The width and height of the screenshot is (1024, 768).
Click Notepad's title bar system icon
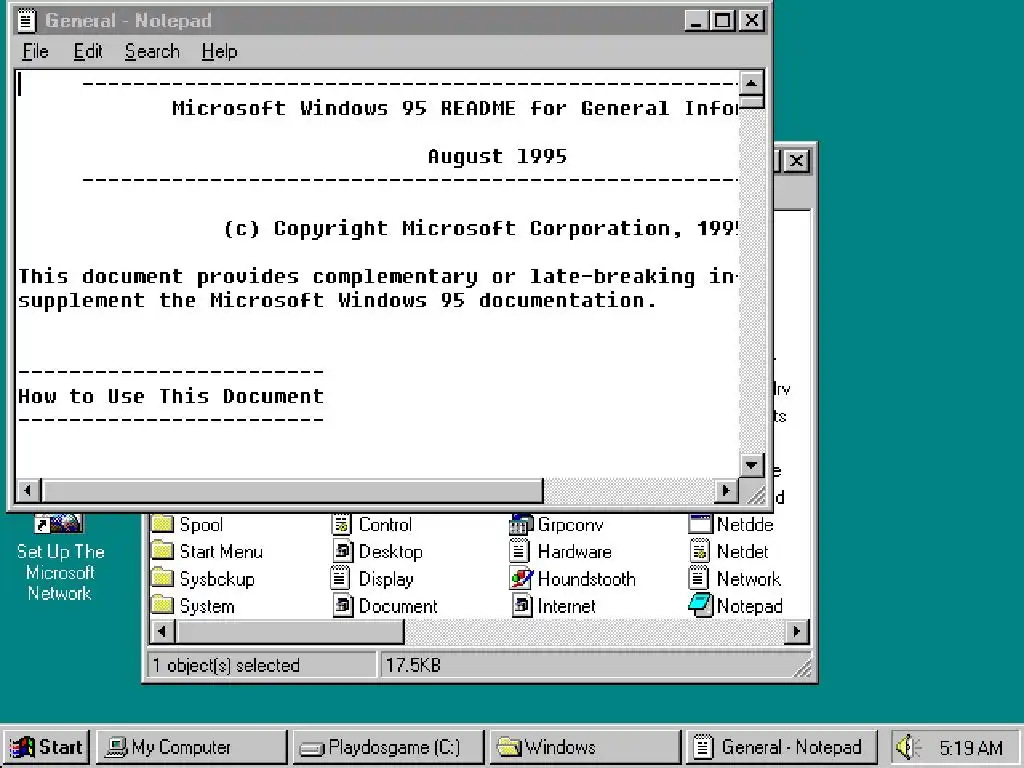[26, 20]
